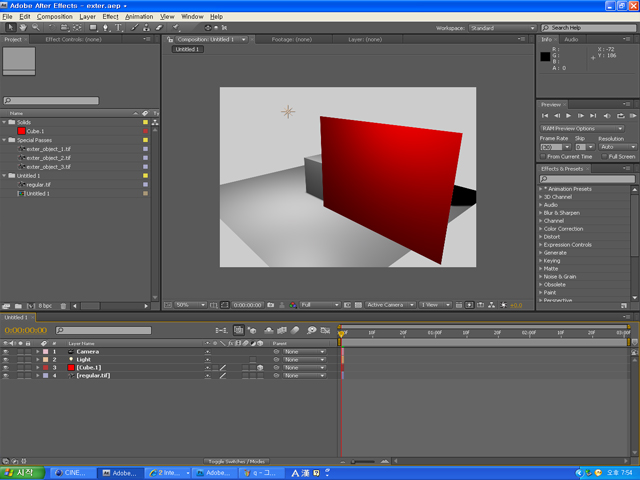Select the Pen tool
The width and height of the screenshot is (640, 480).
[x=106, y=27]
